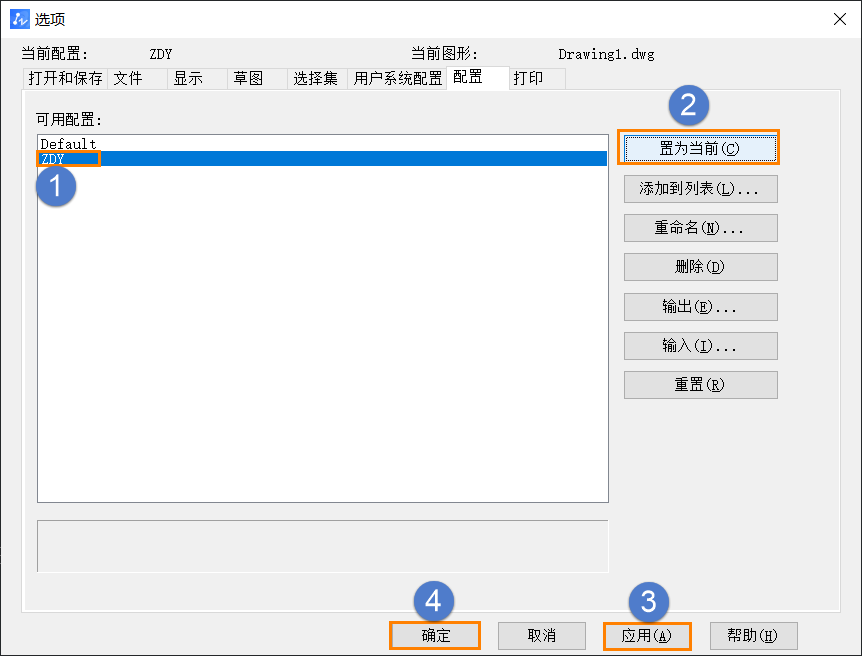Open help with 帮助(H)

click(753, 636)
